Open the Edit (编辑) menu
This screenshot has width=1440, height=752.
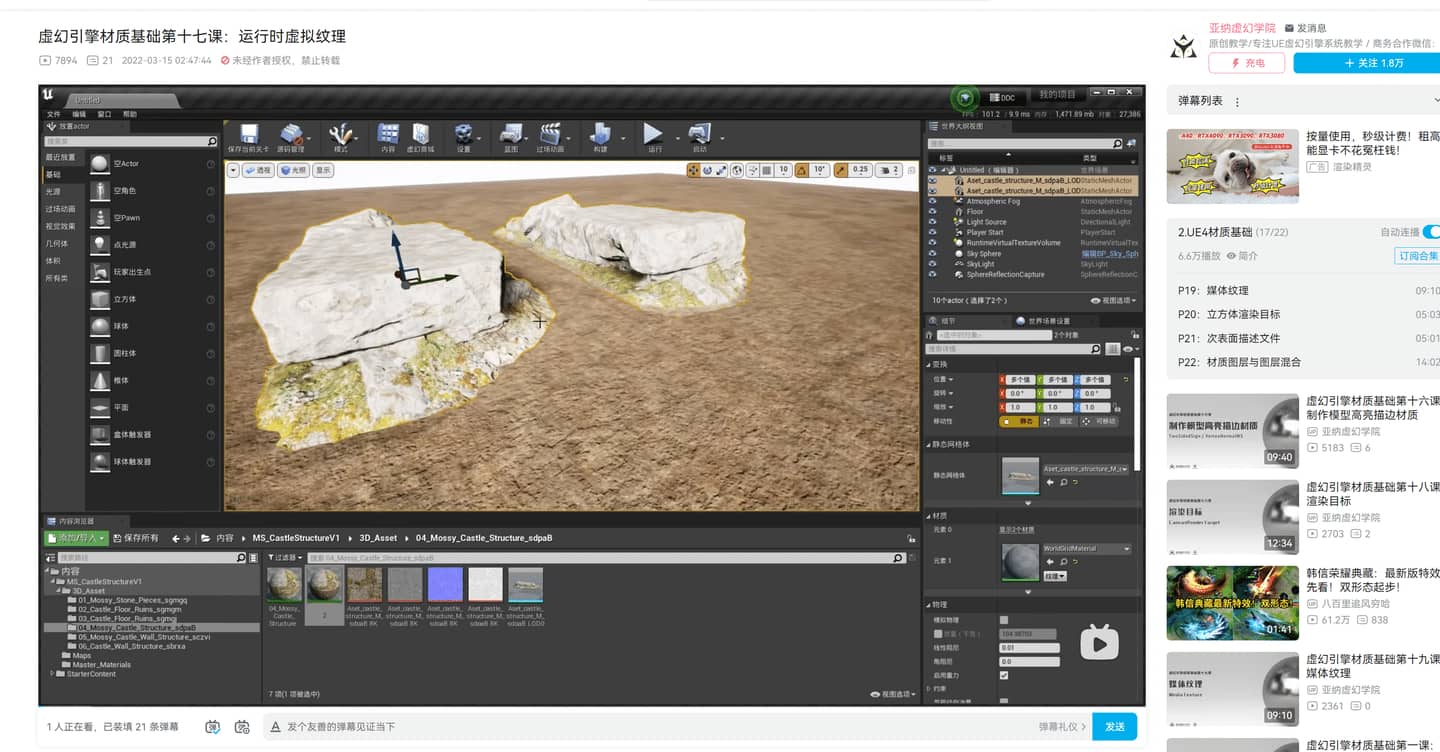pyautogui.click(x=79, y=114)
